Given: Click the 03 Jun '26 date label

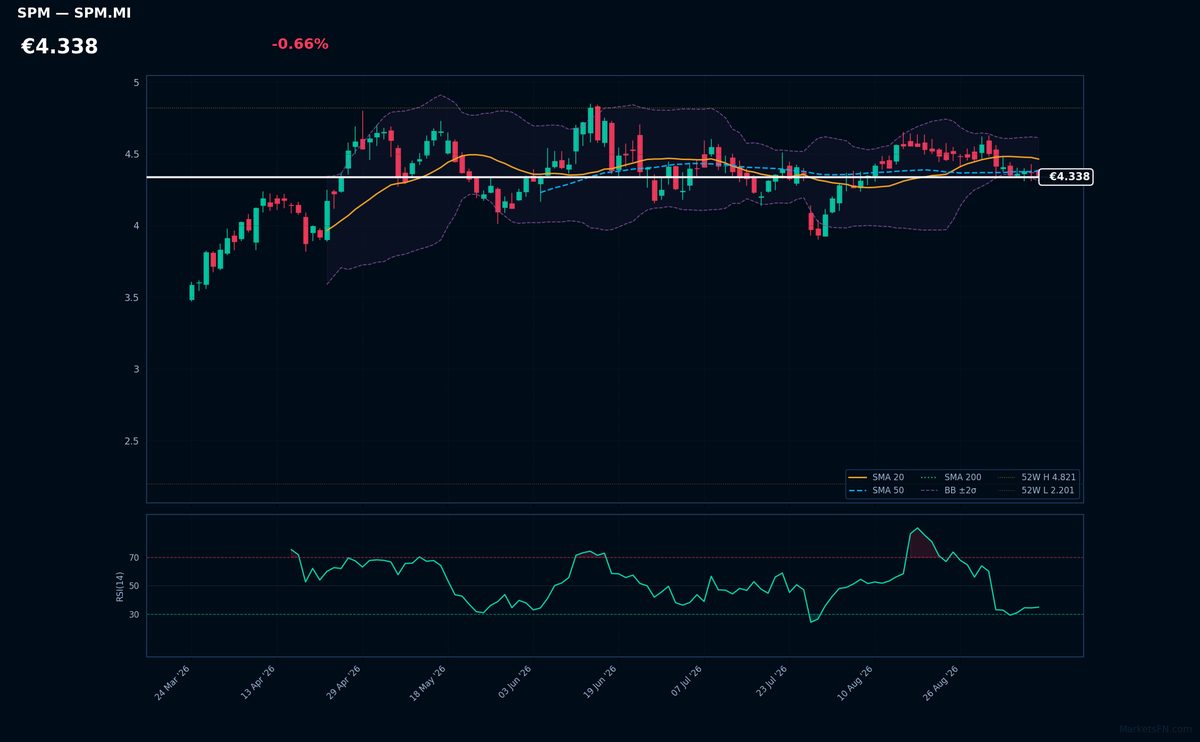Looking at the screenshot, I should click(x=514, y=683).
